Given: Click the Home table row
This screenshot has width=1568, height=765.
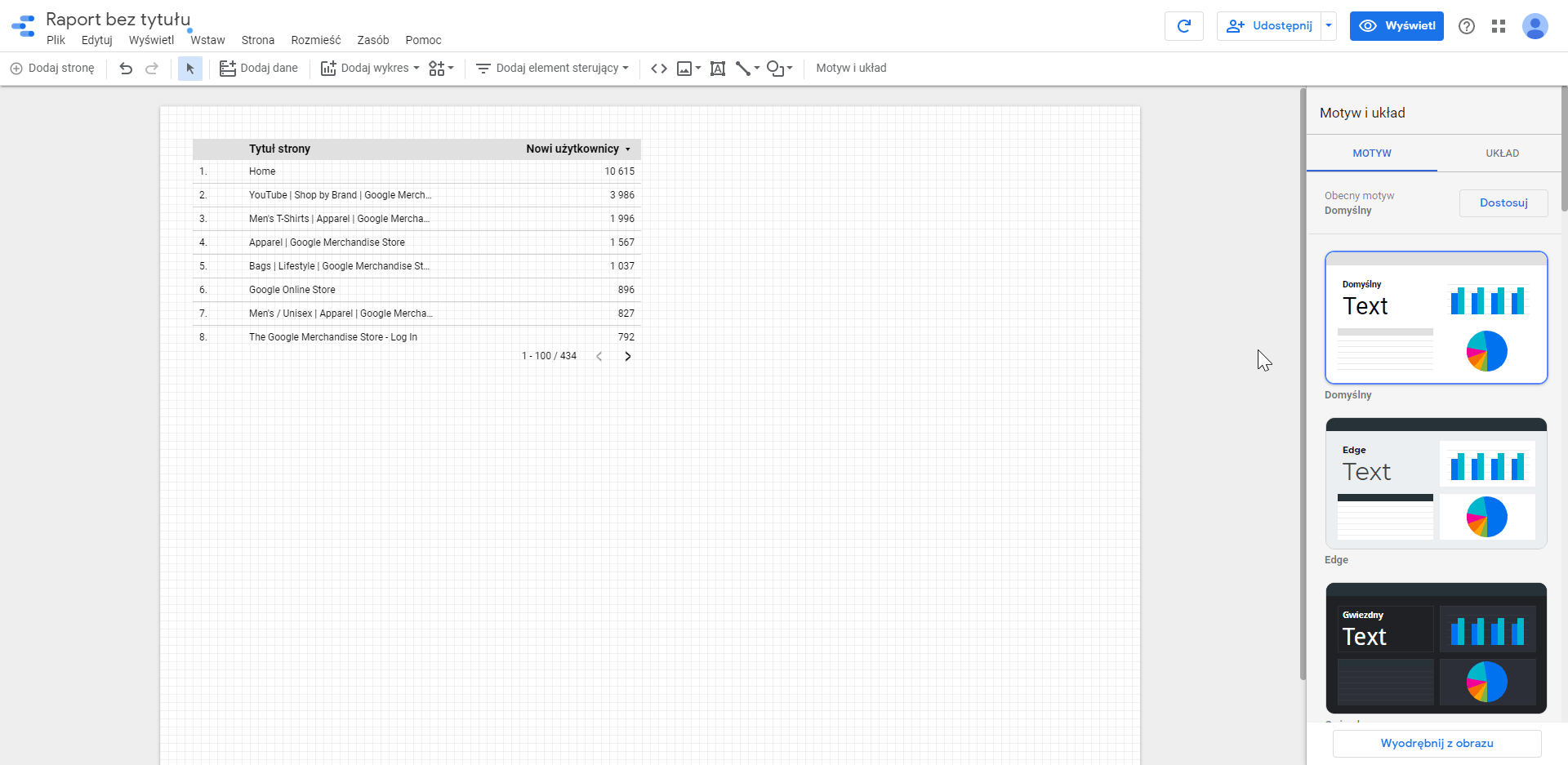Looking at the screenshot, I should (416, 171).
